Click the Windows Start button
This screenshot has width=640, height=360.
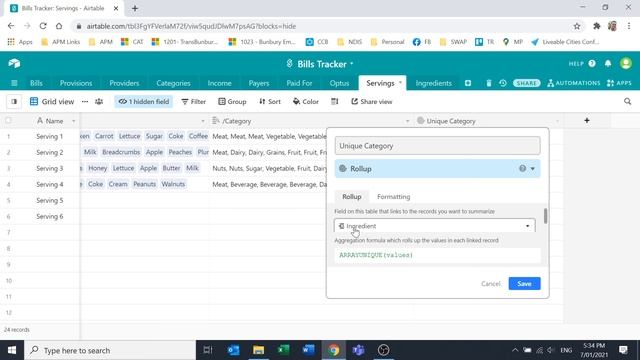point(12,350)
